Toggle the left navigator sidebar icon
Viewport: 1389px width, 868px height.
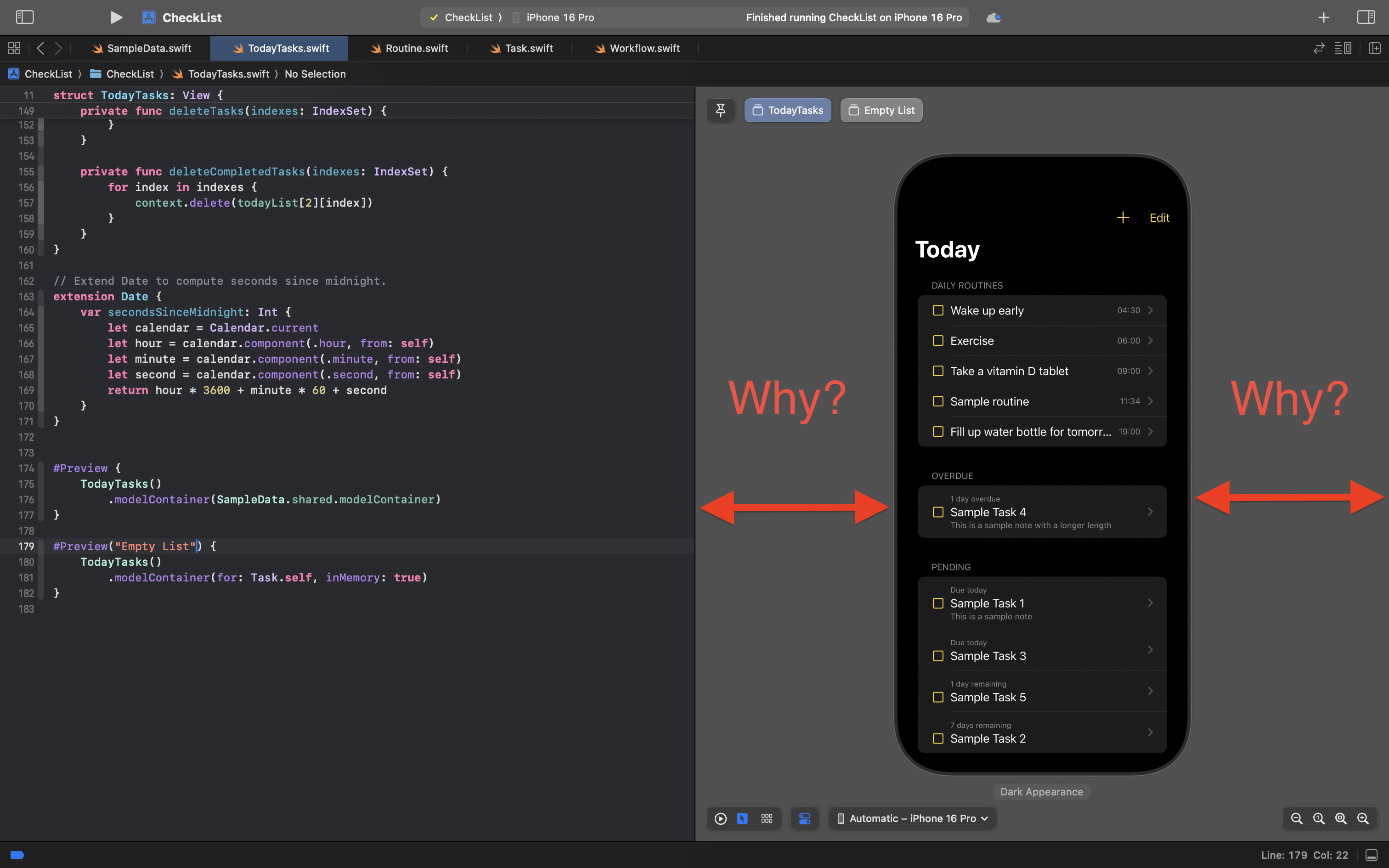(25, 17)
